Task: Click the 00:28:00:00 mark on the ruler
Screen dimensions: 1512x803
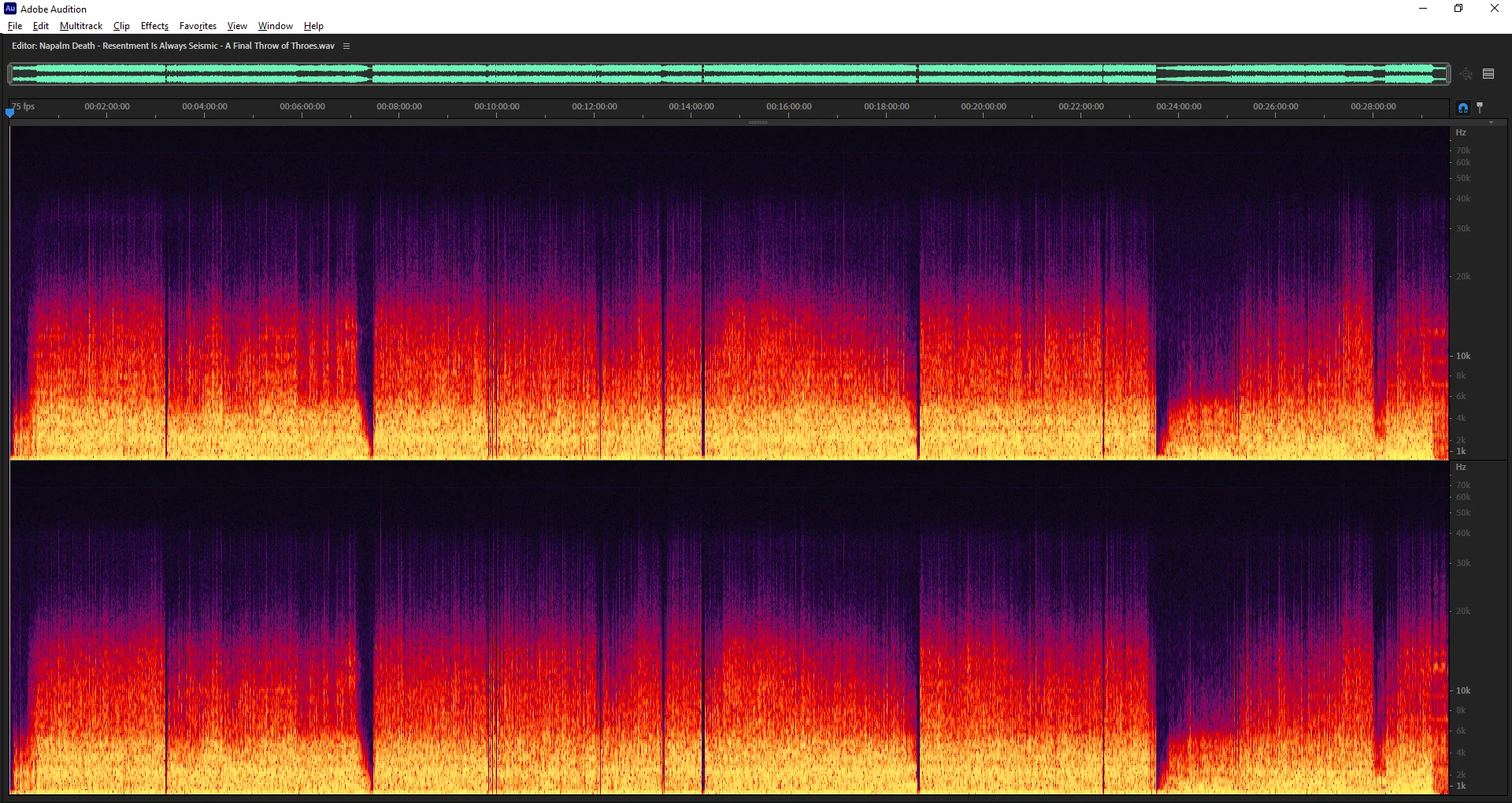Action: point(1373,106)
